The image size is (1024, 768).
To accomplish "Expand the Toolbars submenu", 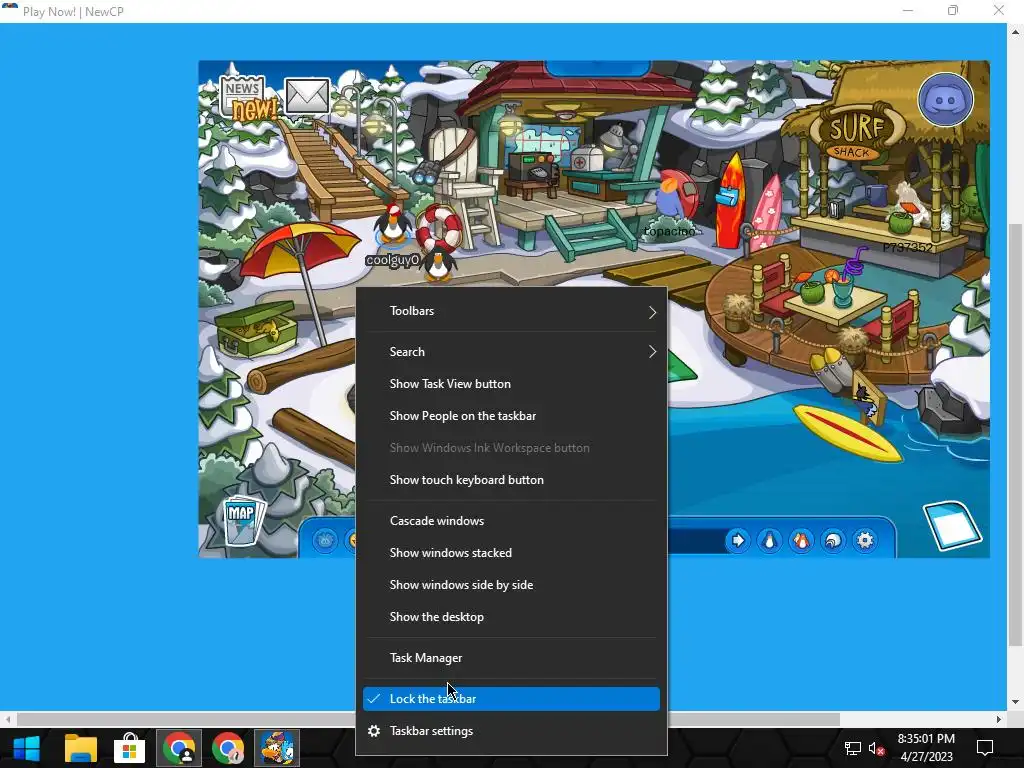I will point(511,311).
